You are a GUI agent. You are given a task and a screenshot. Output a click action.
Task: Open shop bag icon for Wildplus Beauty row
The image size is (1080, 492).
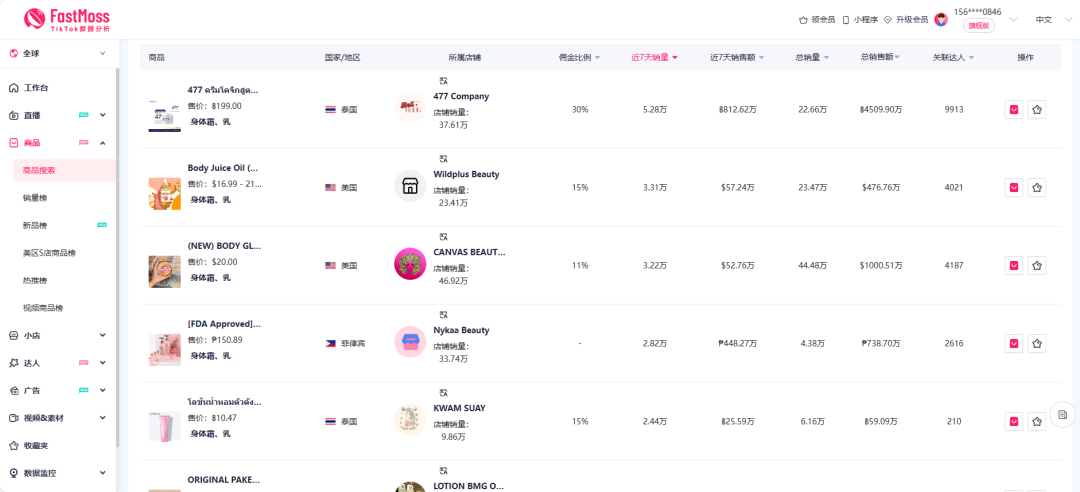[x=1014, y=187]
